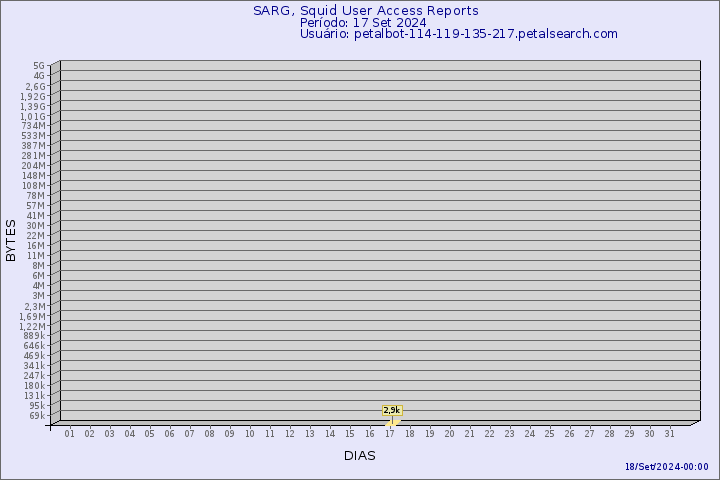This screenshot has width=720, height=480.
Task: Click the user name petalbot-114-119-135-217.petalsearch.com
Action: click(486, 34)
